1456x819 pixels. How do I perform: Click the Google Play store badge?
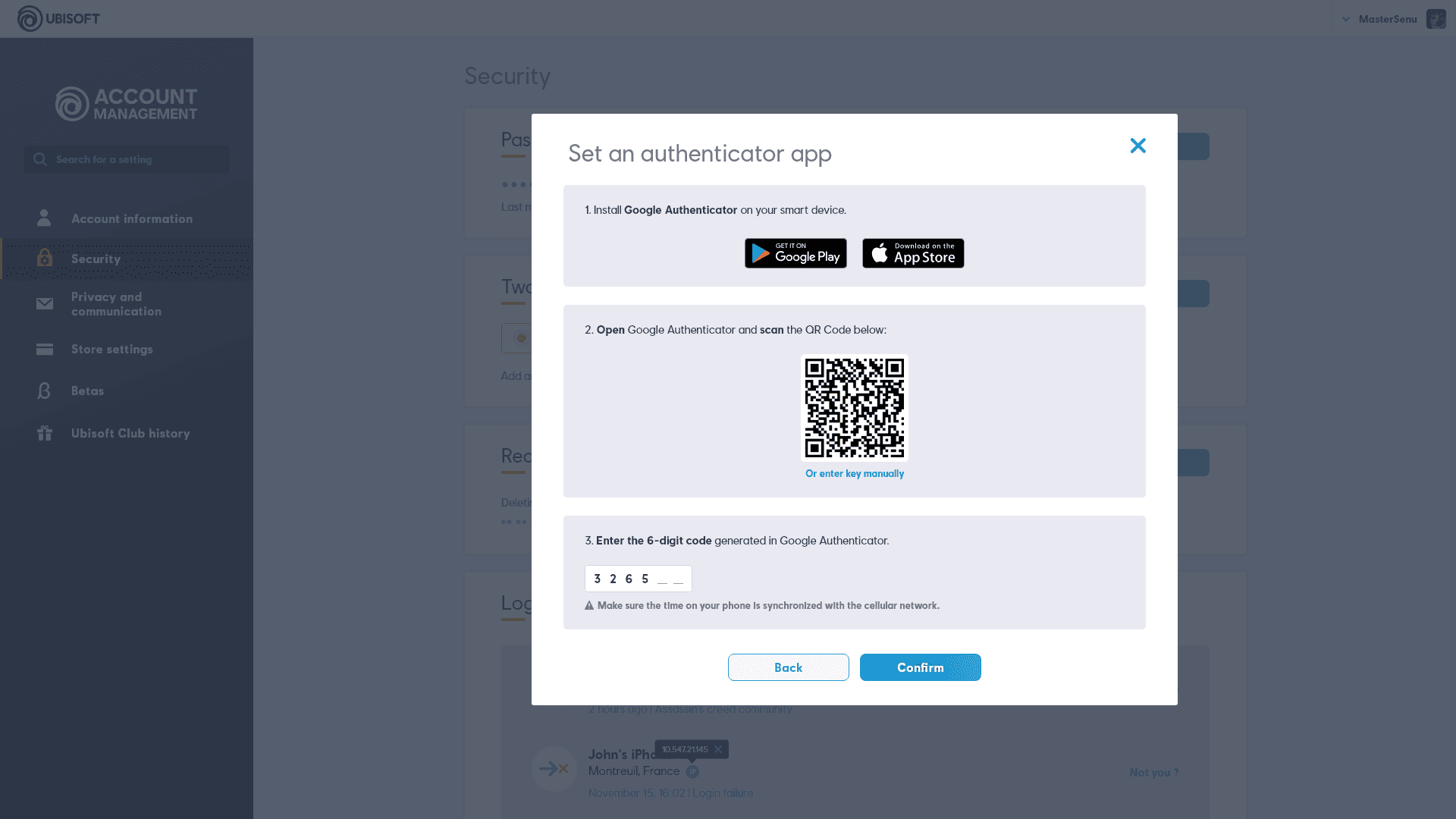(x=795, y=253)
